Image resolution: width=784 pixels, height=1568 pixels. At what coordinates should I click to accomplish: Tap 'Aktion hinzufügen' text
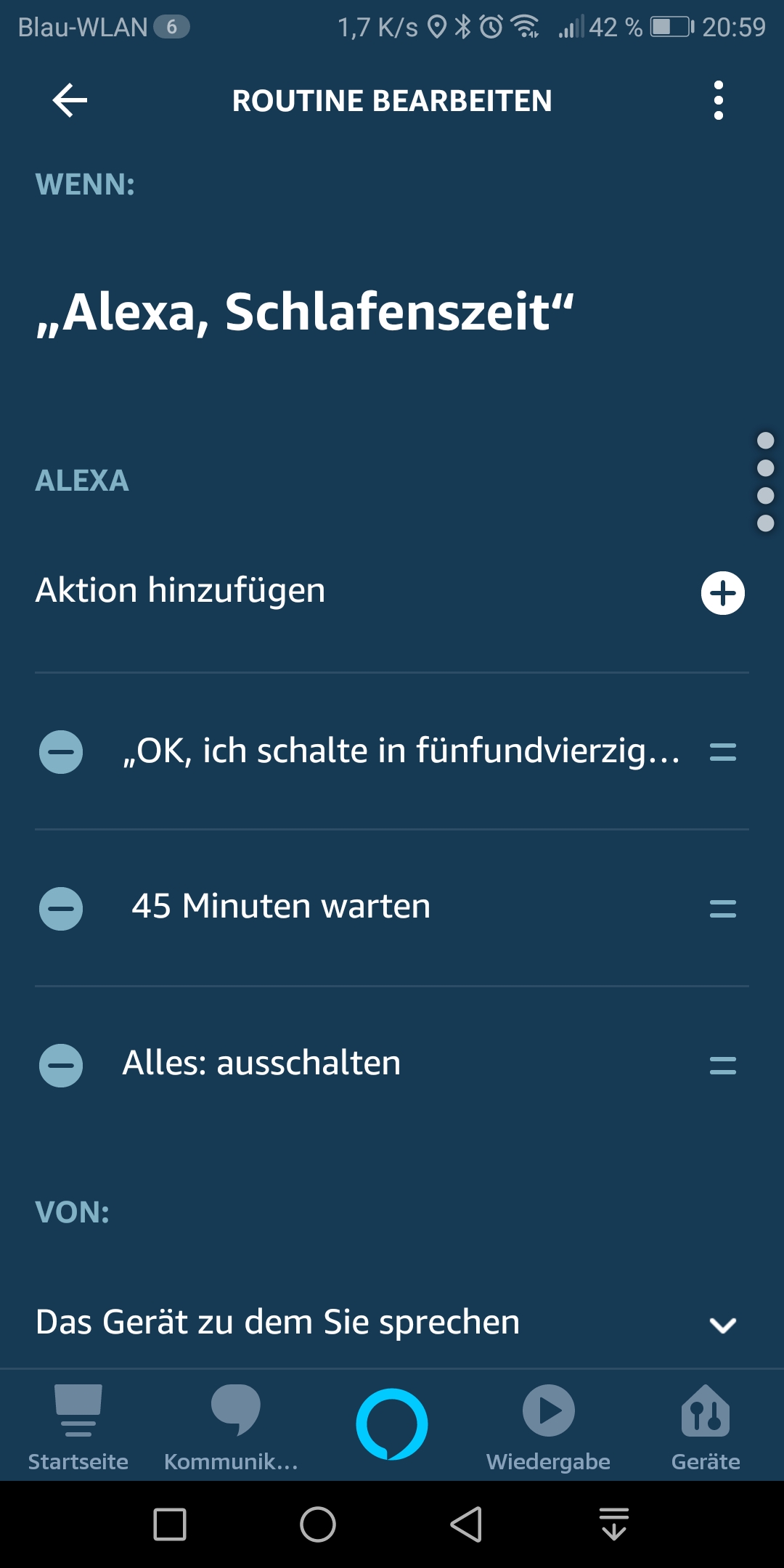click(181, 590)
